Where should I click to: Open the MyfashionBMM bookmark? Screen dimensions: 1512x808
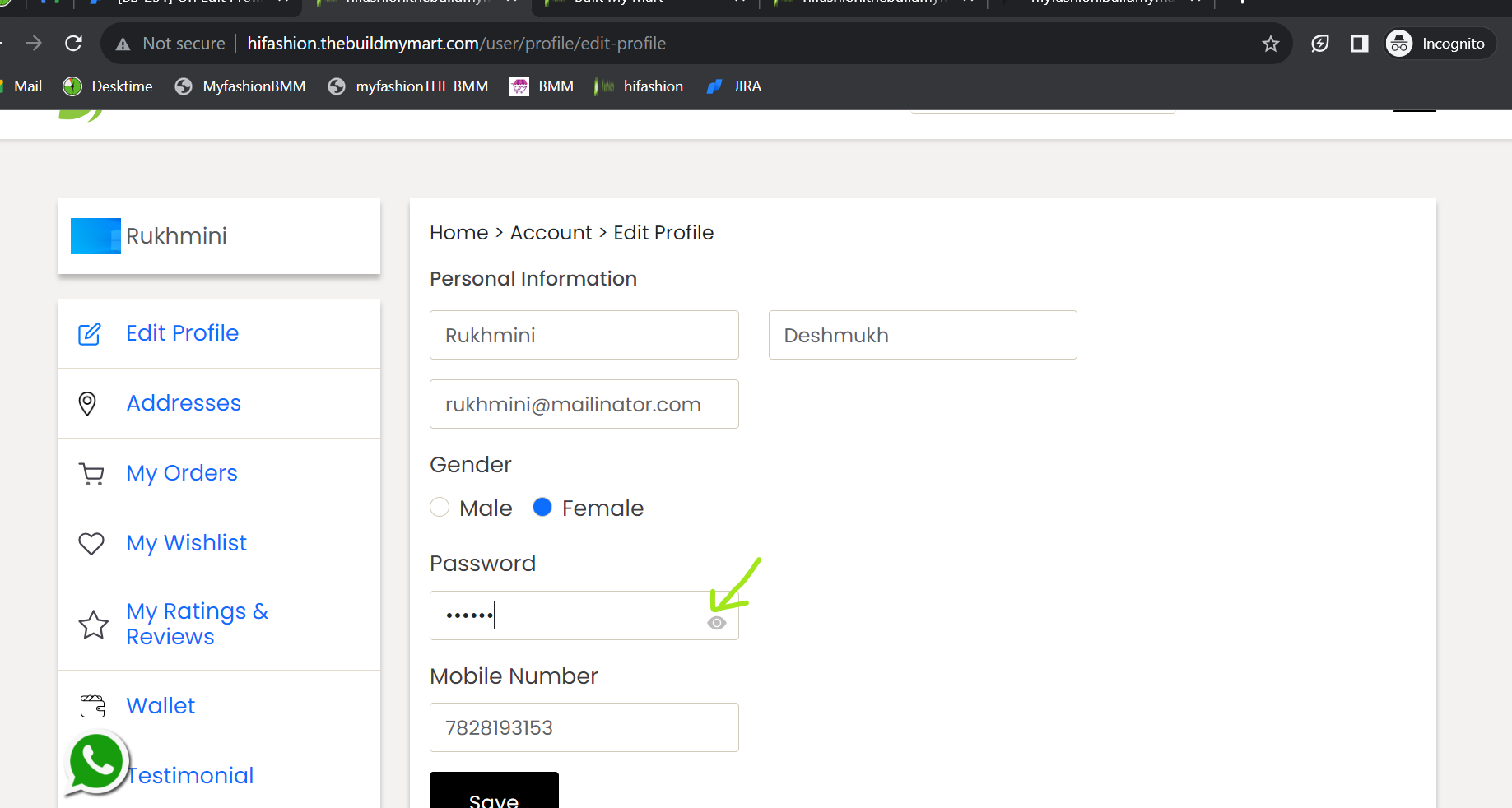pos(240,86)
